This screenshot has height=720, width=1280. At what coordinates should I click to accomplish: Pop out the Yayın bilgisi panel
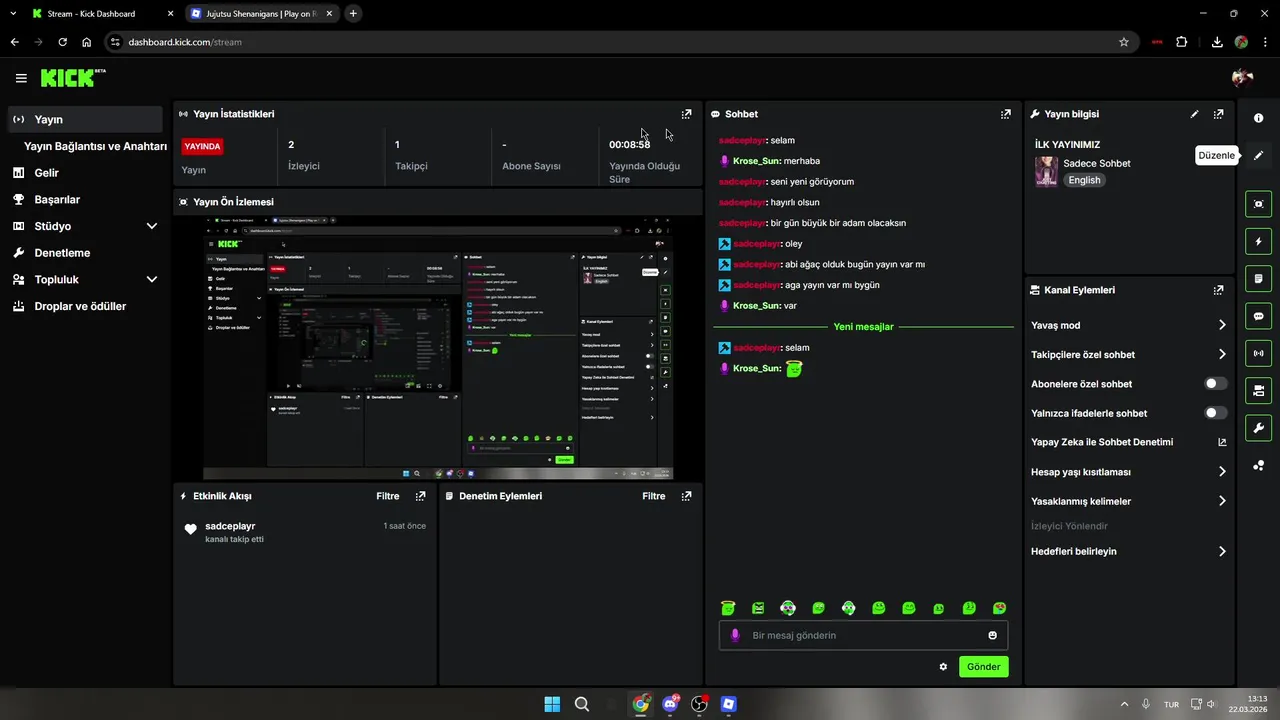tap(1218, 114)
